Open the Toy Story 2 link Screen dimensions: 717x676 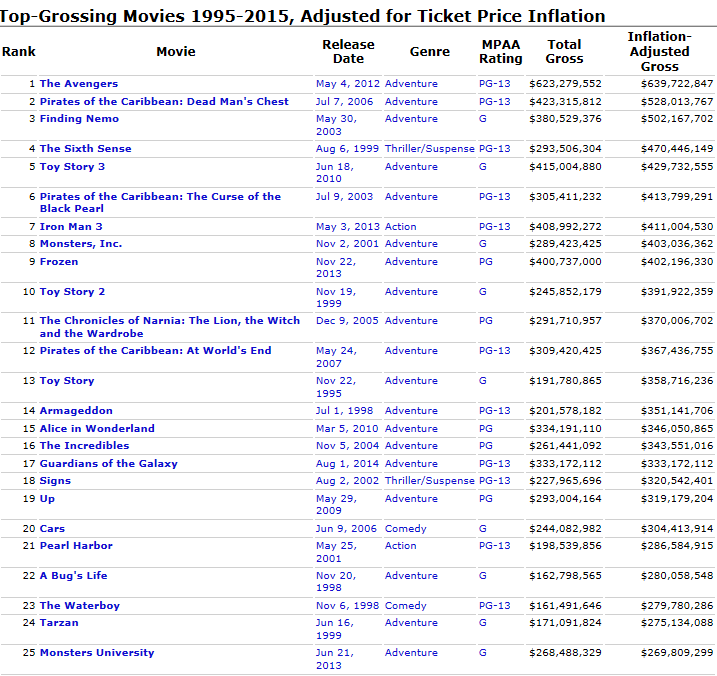click(x=72, y=292)
